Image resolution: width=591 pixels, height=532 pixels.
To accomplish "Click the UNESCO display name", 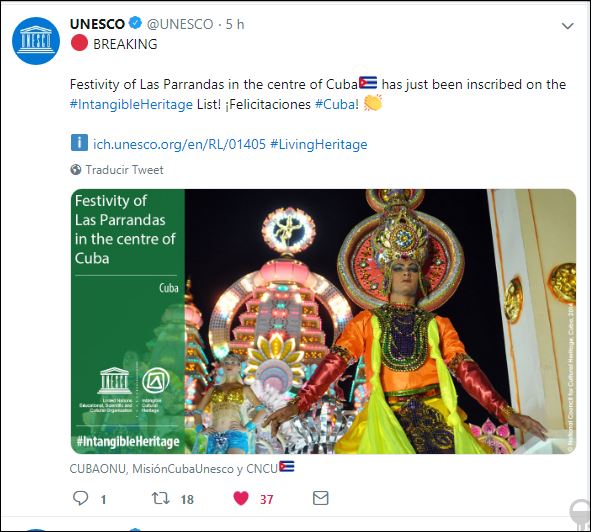I will coord(97,24).
